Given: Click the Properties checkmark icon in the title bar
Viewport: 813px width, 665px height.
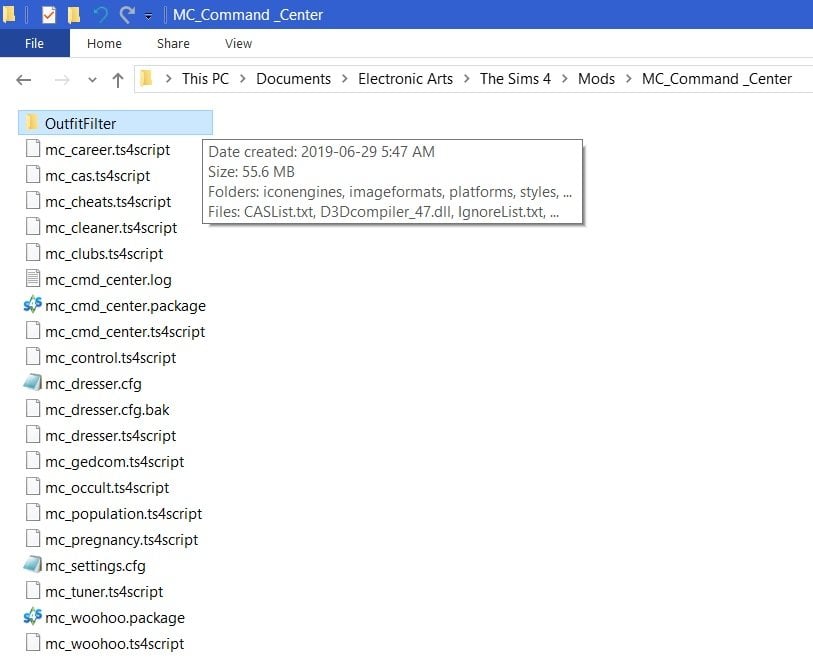Looking at the screenshot, I should [x=48, y=15].
